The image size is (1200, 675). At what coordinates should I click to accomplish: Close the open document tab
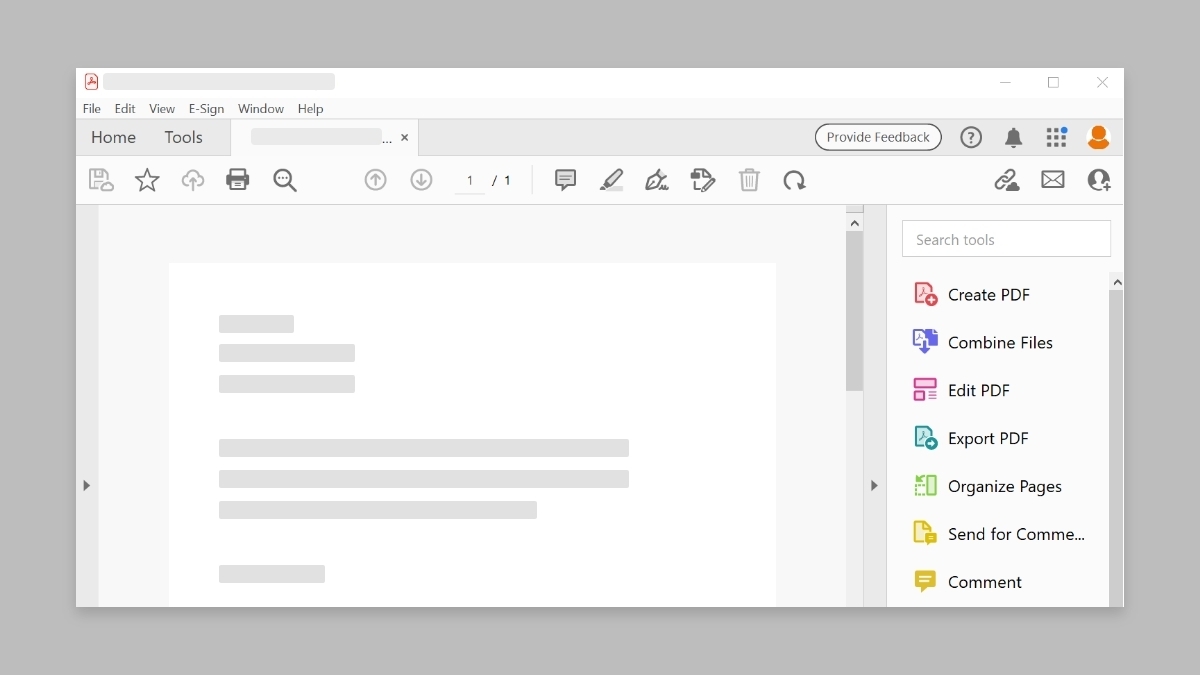[404, 138]
